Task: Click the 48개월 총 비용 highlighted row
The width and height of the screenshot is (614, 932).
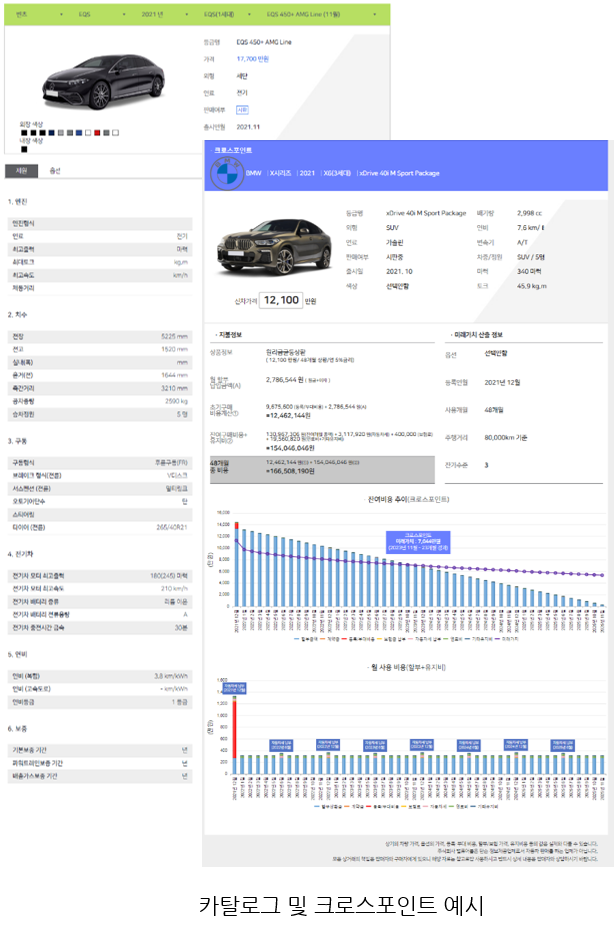Action: coord(320,467)
